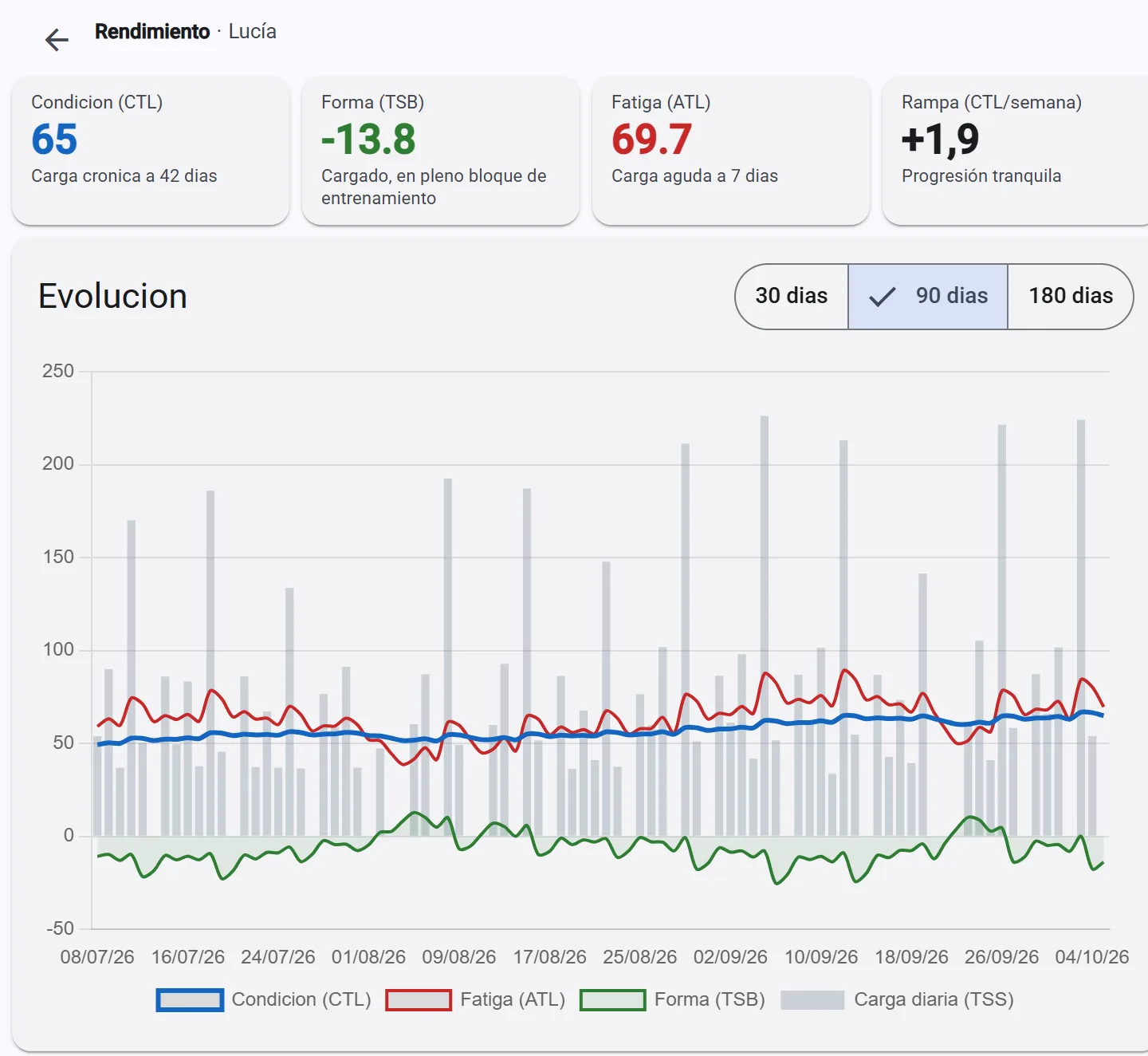Viewport: 1148px width, 1056px height.
Task: Toggle Fatiga (ATL) legend series
Action: click(475, 999)
